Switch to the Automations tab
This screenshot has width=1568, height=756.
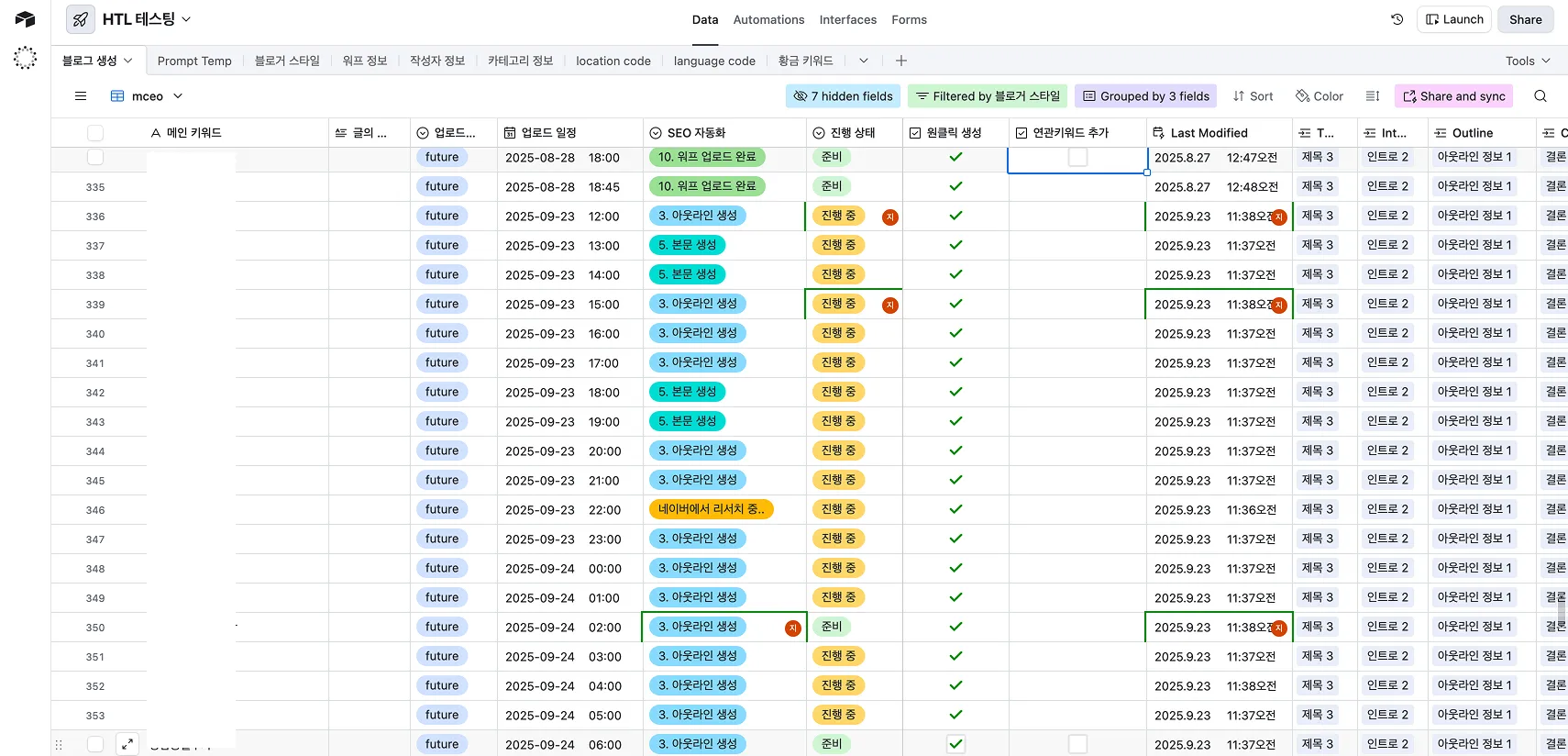pyautogui.click(x=768, y=19)
